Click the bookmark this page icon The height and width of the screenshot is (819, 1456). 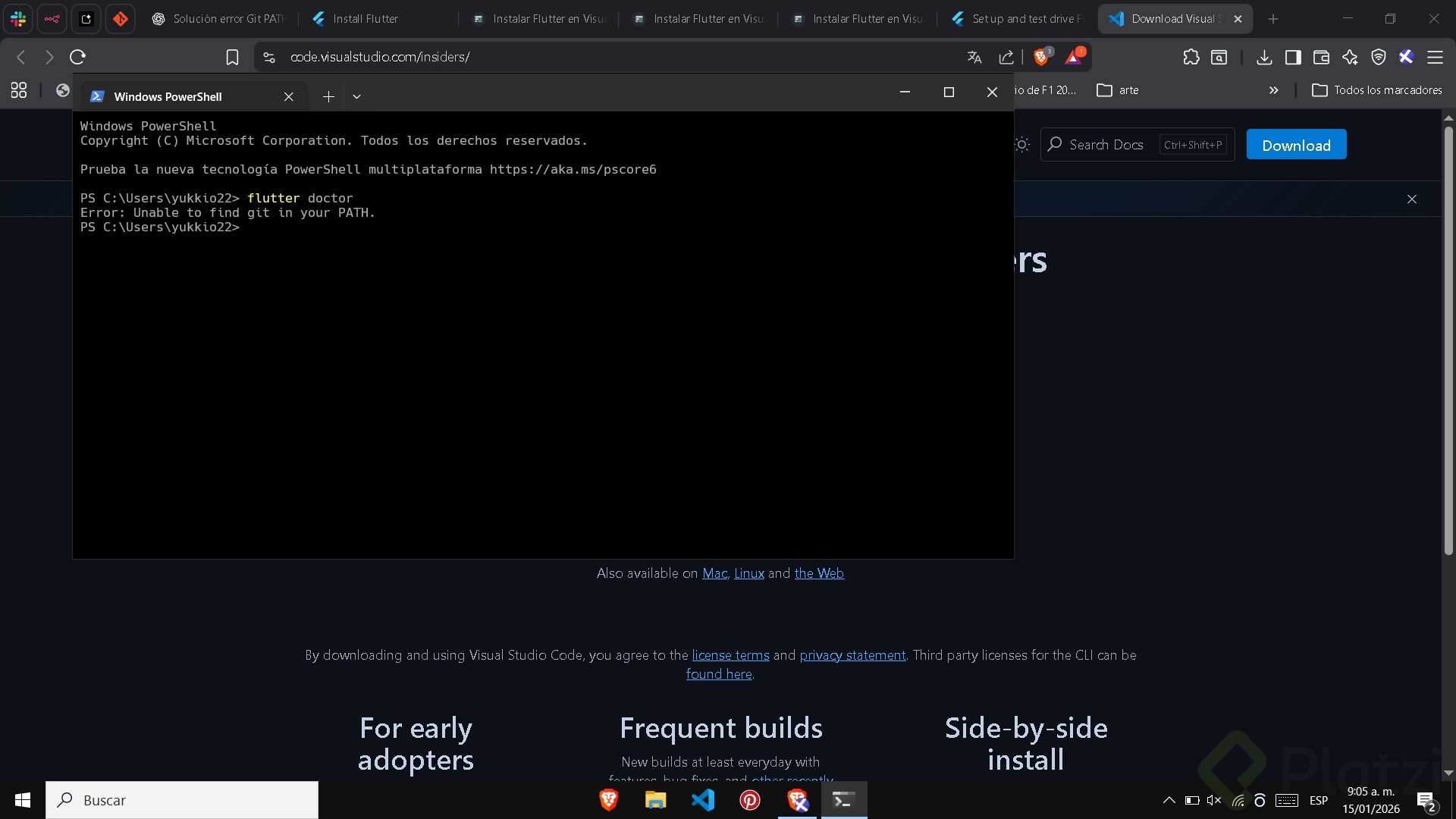[x=232, y=57]
